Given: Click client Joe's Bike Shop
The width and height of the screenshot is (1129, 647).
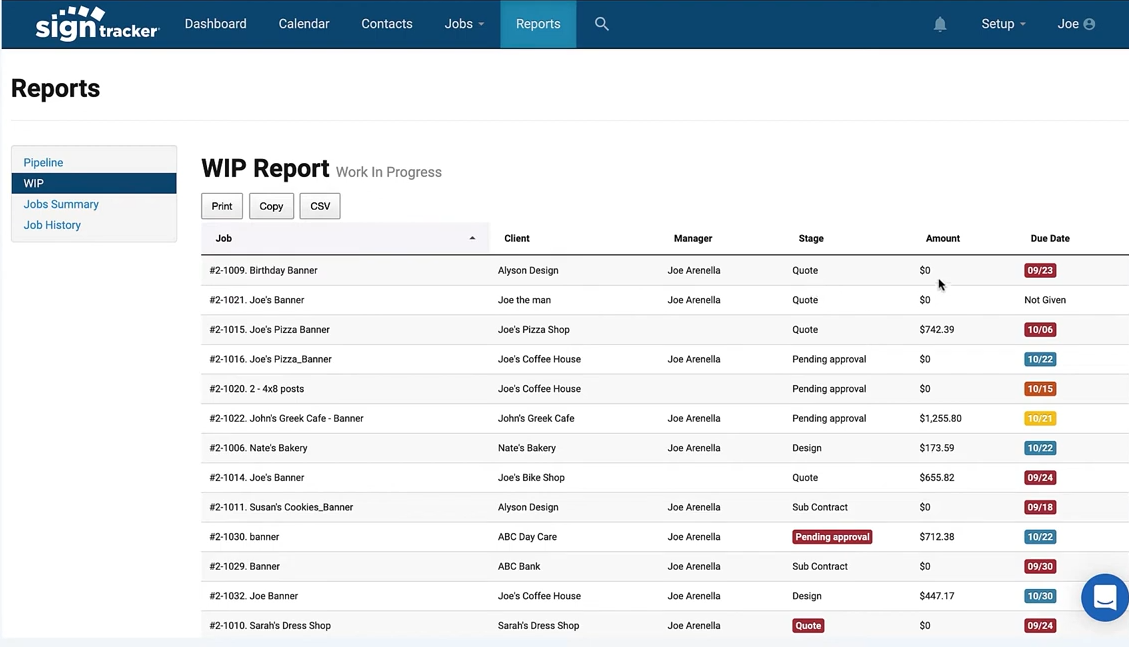Looking at the screenshot, I should (x=531, y=477).
